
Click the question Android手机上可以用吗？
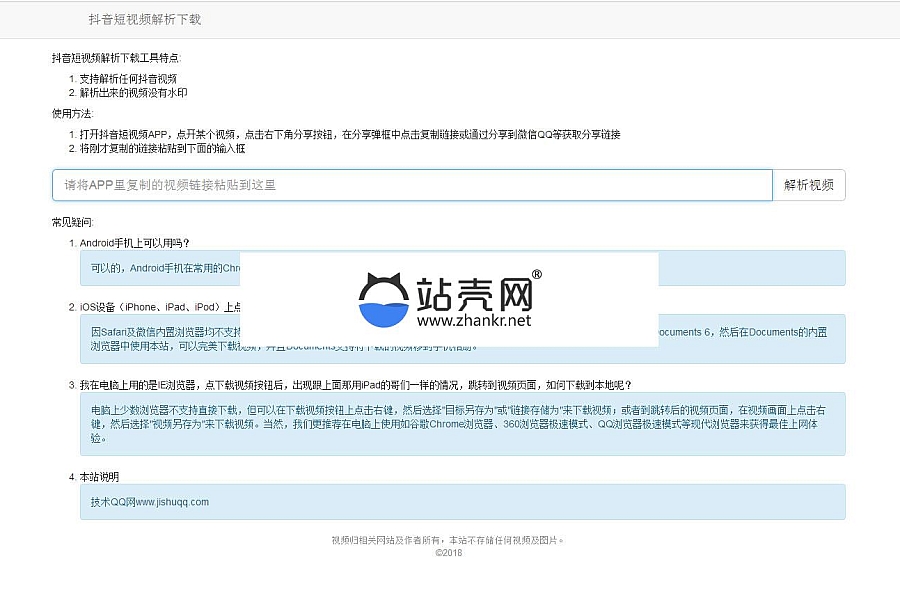point(135,243)
